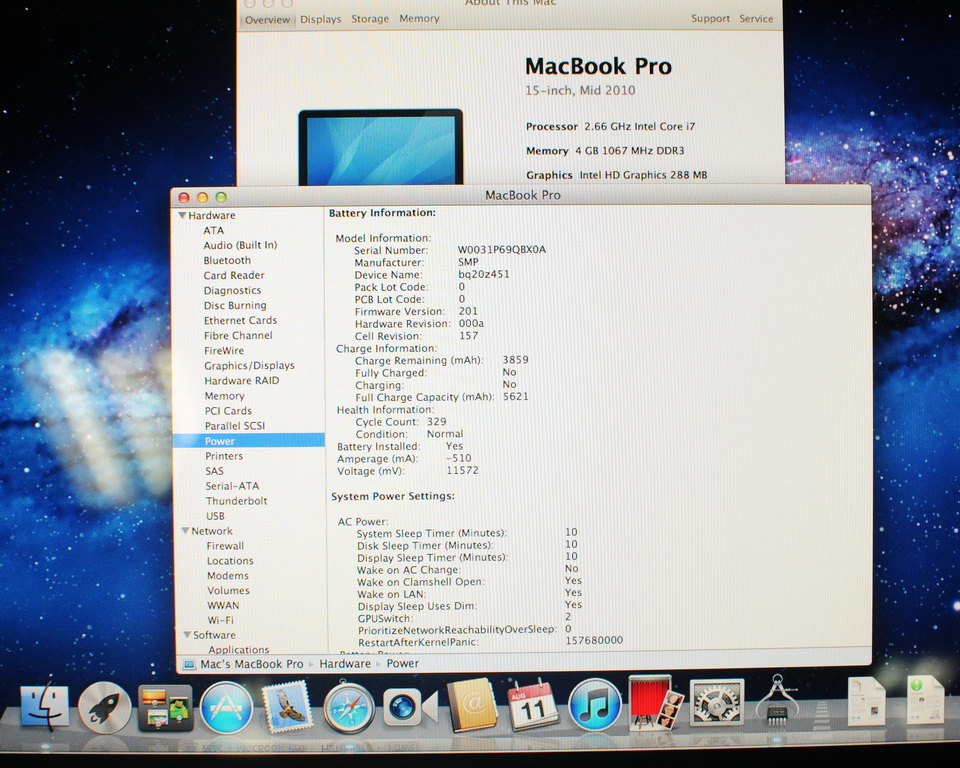
Task: Click battery serial number W0031P69QBX0A
Action: pos(502,250)
